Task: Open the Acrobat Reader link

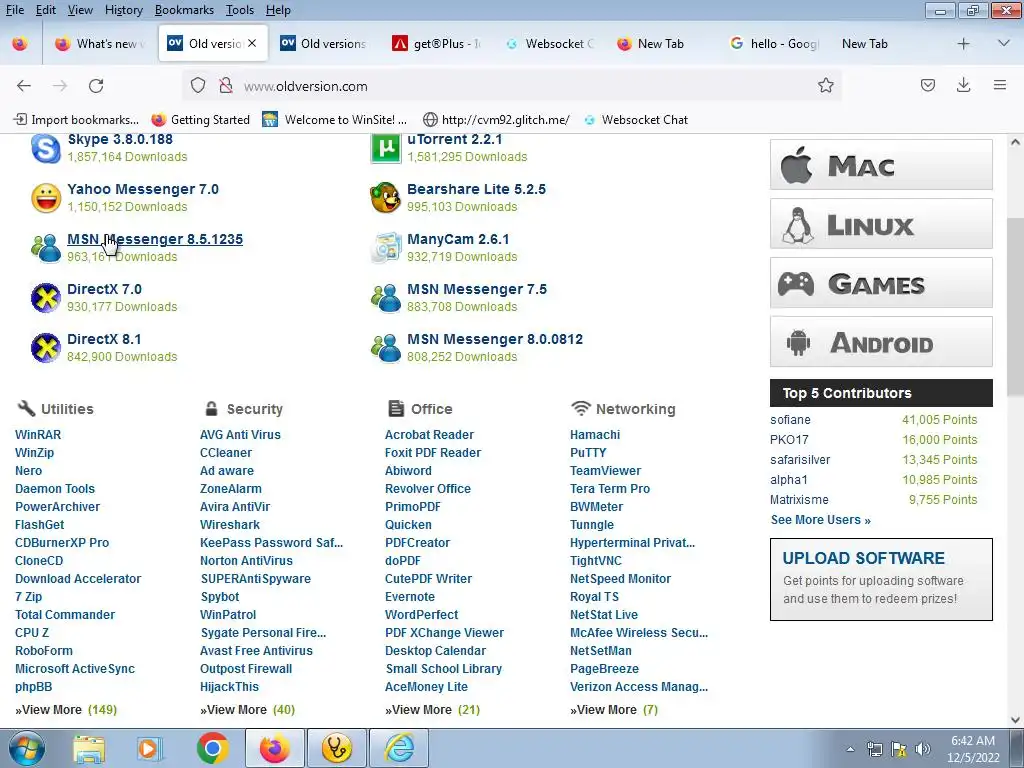Action: pyautogui.click(x=429, y=435)
